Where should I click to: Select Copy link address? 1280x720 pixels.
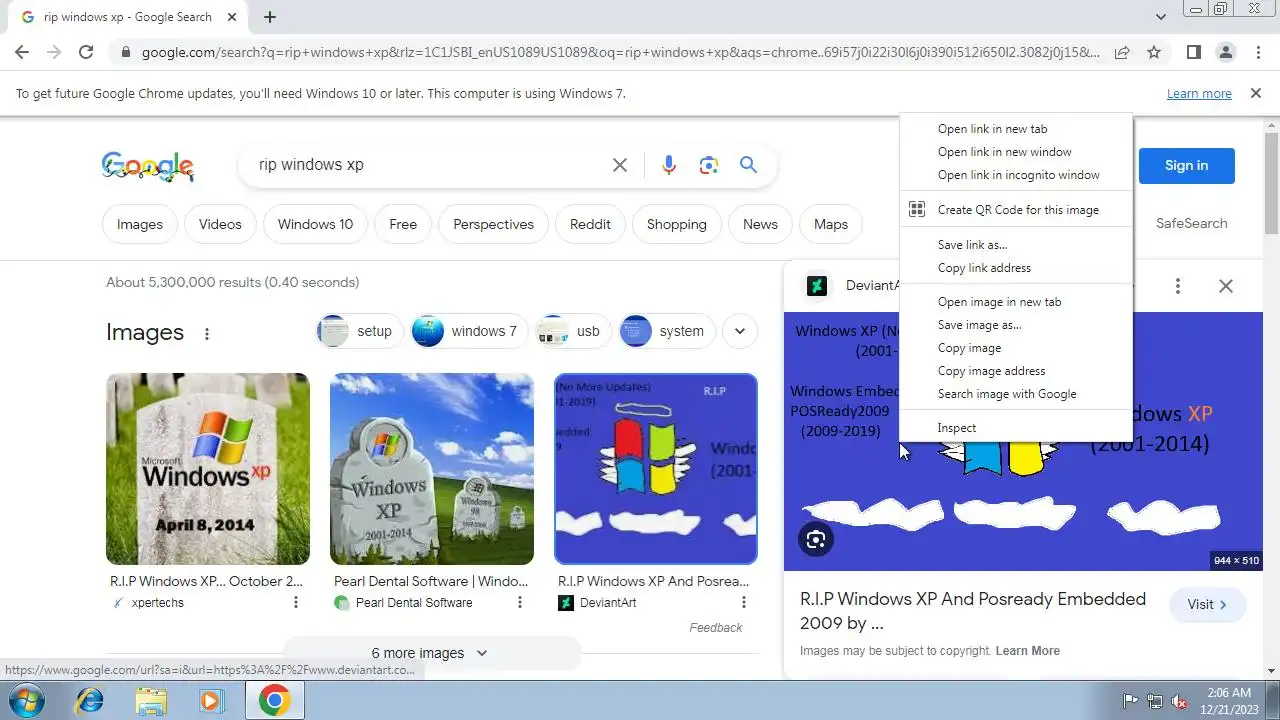click(x=1016, y=268)
